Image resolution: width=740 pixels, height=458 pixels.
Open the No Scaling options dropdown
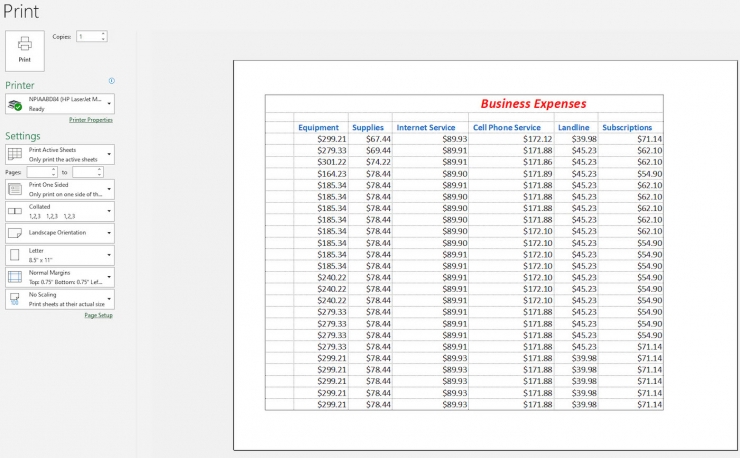[108, 299]
